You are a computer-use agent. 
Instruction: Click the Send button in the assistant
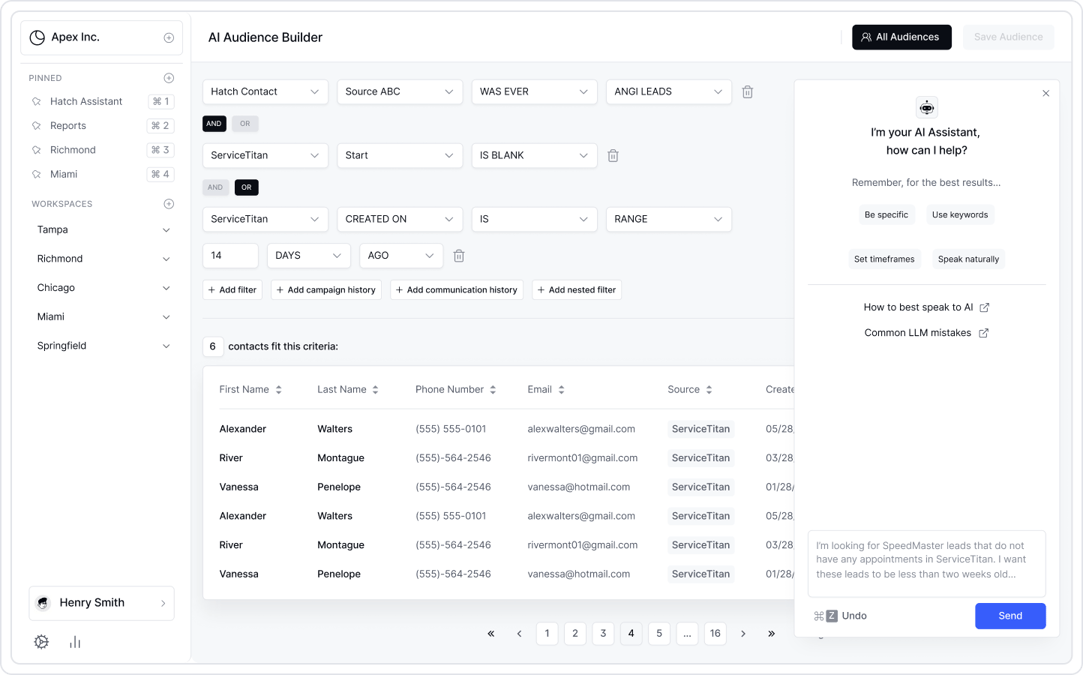coord(1010,616)
